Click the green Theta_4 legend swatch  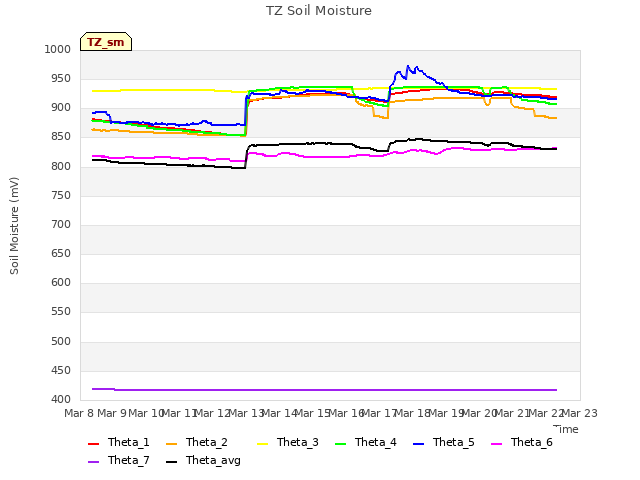coord(340,444)
